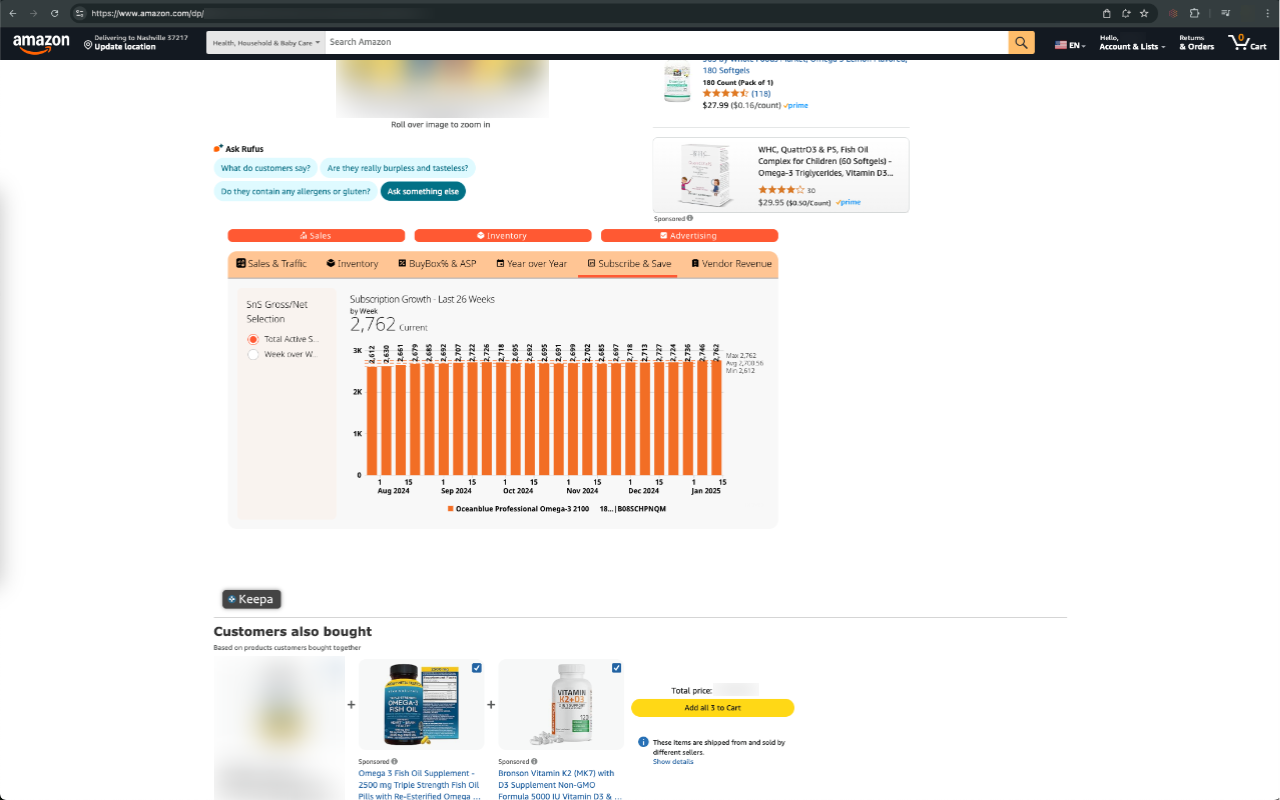Click the Keepa extension badge
Screen dimensions: 1280x800
[x=251, y=599]
